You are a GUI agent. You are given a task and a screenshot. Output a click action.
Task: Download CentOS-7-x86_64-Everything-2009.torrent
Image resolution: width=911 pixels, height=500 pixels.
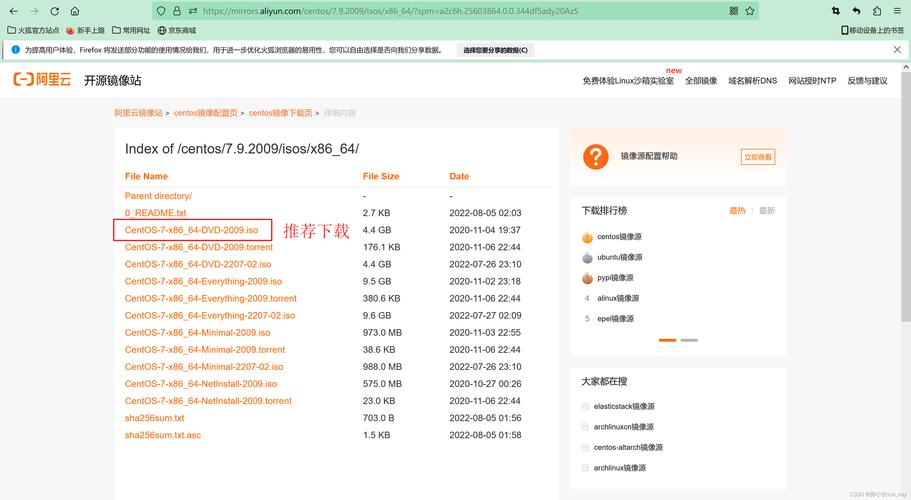(x=210, y=298)
